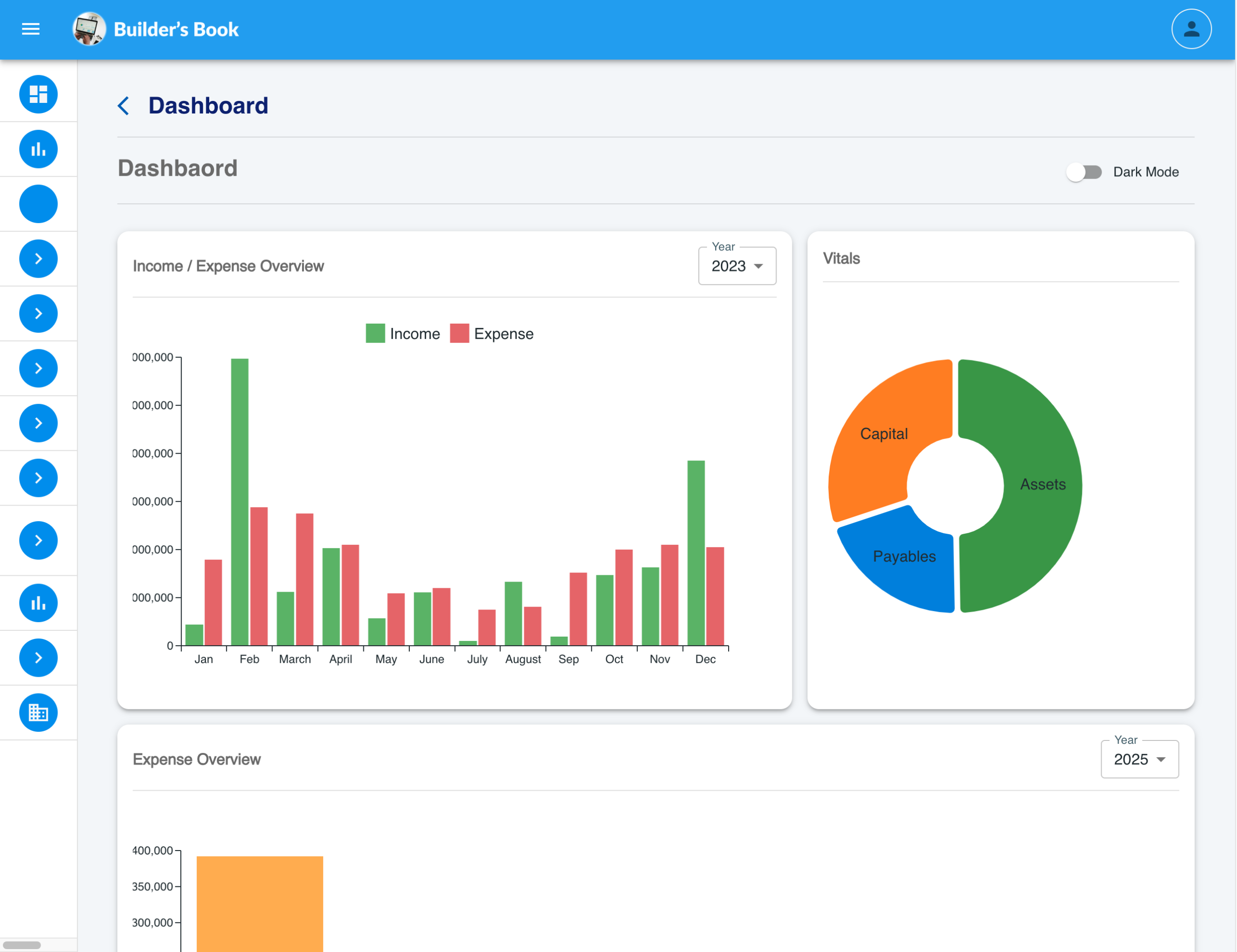The height and width of the screenshot is (952, 1237).
Task: Toggle the Income legend series
Action: [403, 333]
